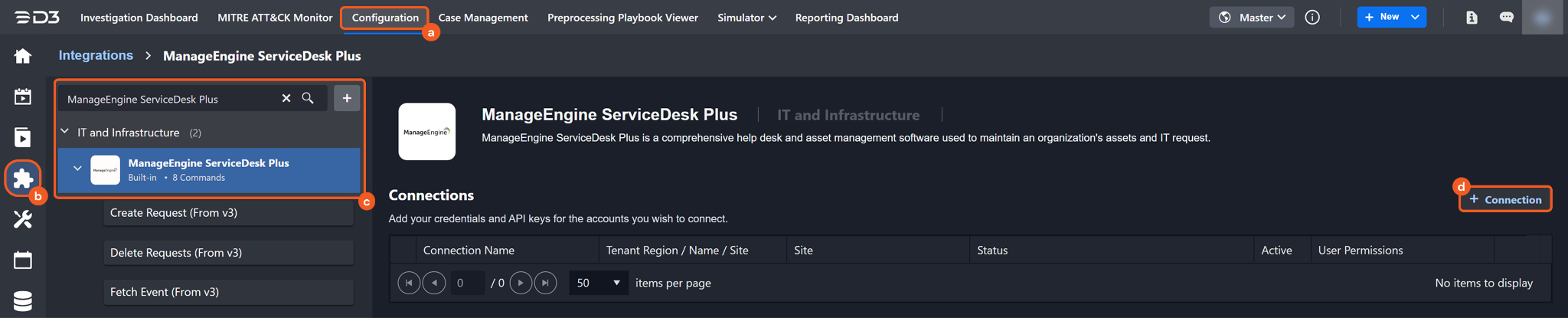Collapse the IT and Infrastructure category
The width and height of the screenshot is (1568, 318).
[x=65, y=132]
